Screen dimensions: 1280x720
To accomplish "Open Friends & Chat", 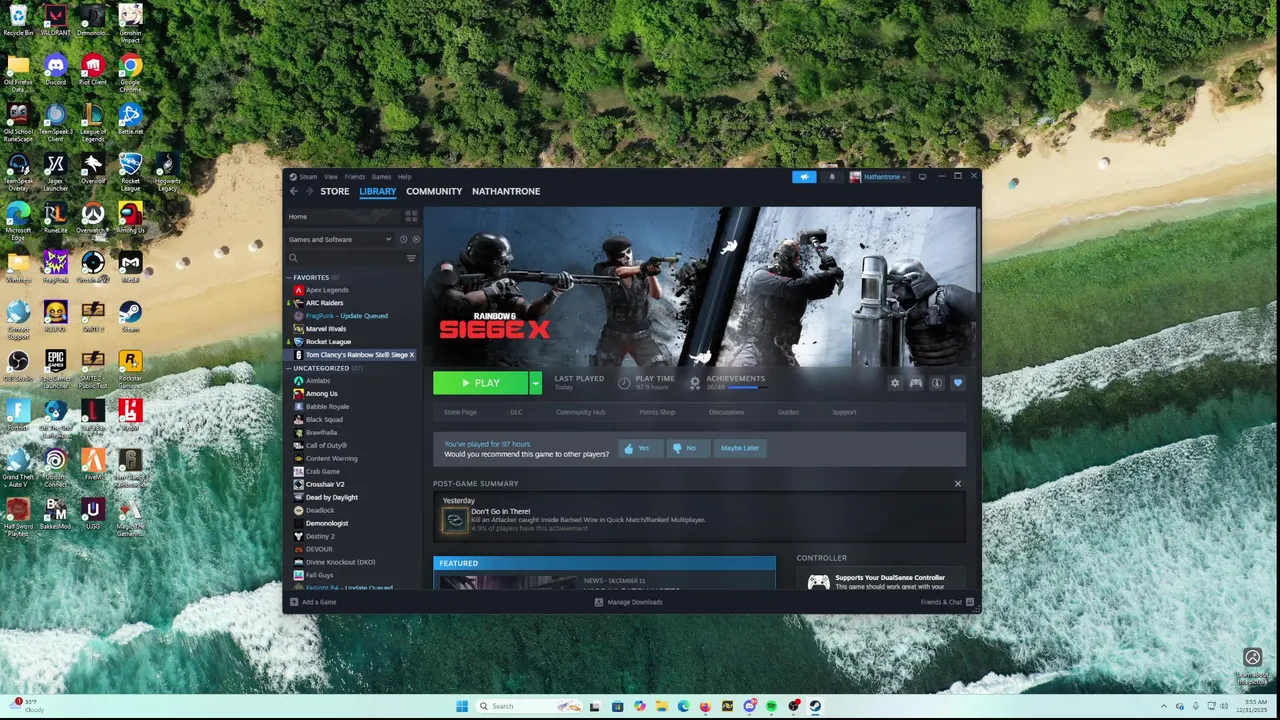I will (946, 602).
